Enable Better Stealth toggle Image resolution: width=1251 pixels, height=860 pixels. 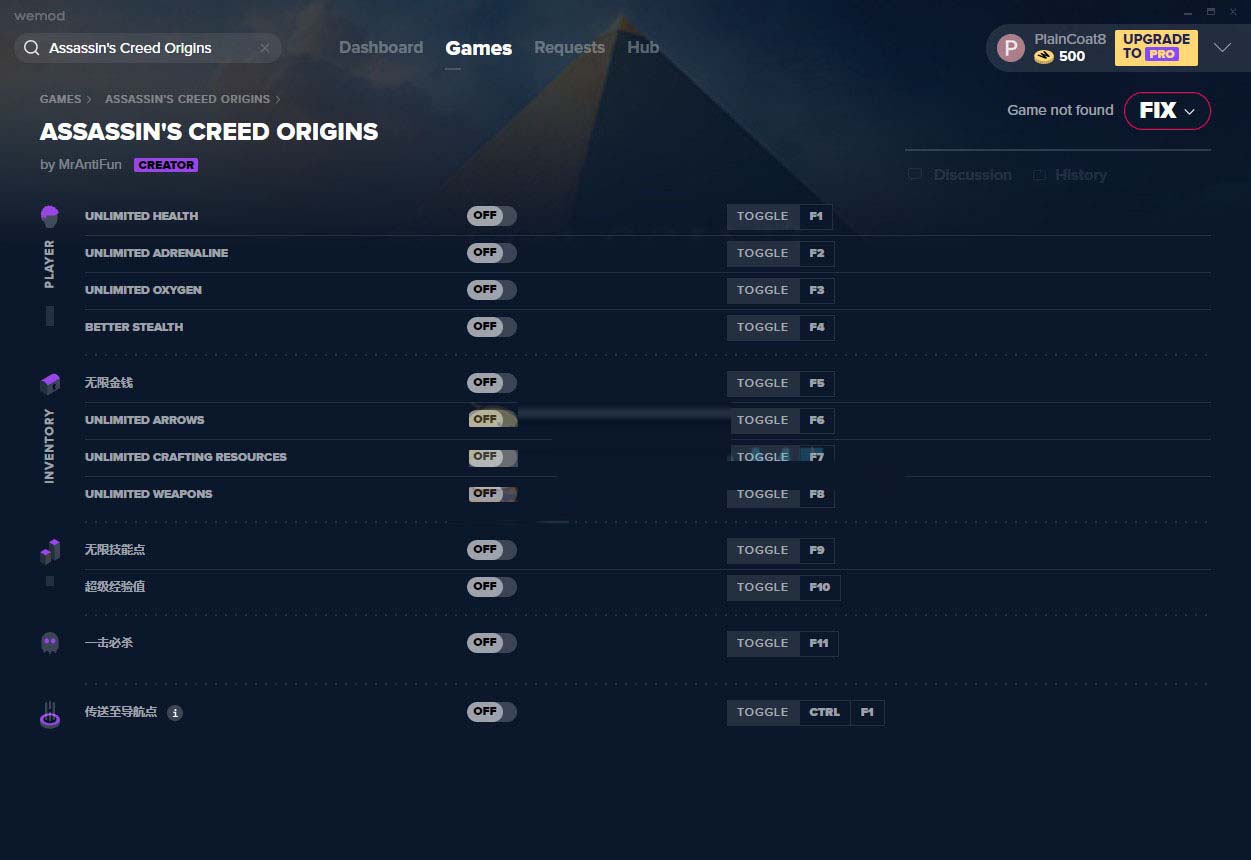[492, 327]
